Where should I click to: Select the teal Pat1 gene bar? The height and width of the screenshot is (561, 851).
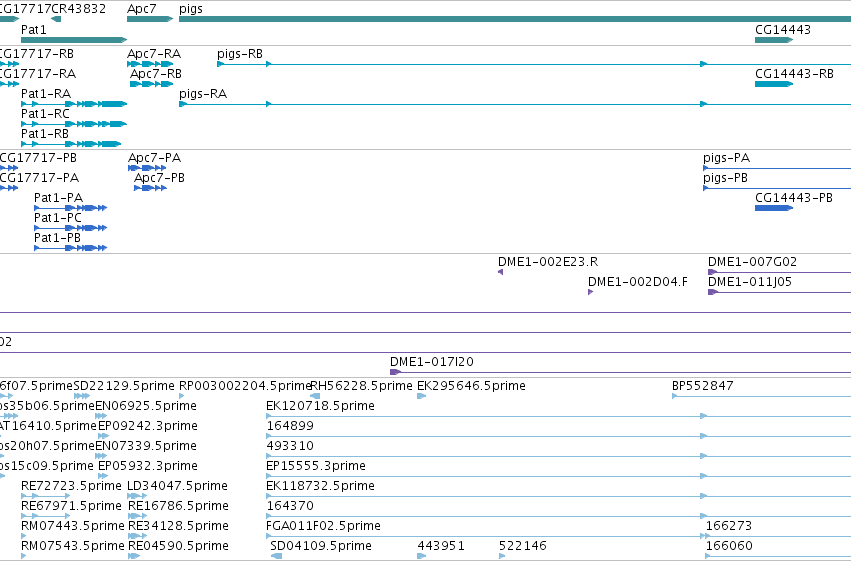[74, 40]
